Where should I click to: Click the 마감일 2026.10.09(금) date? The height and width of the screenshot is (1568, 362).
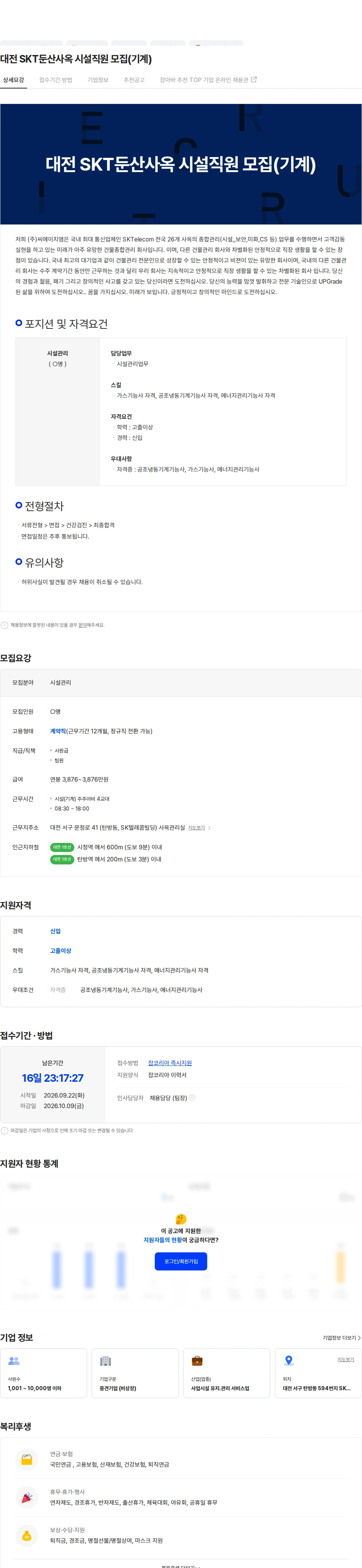click(x=64, y=1106)
